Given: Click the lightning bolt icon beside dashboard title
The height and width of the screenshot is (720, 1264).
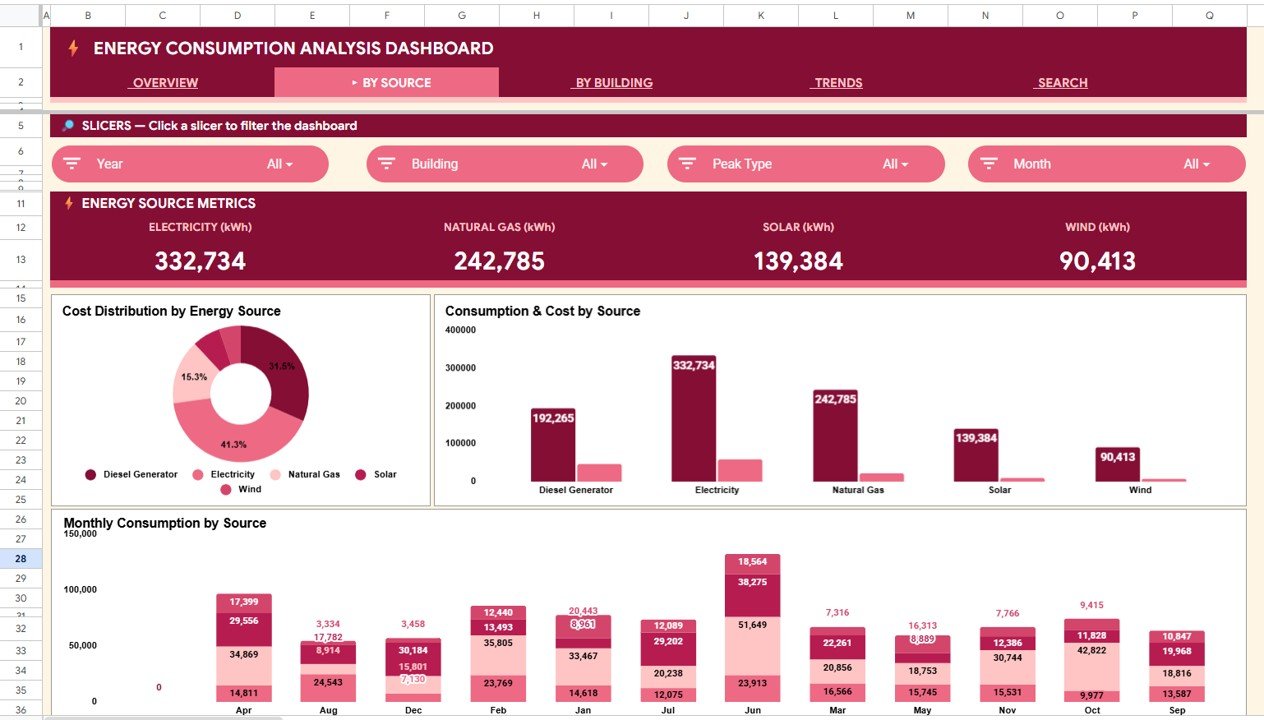Looking at the screenshot, I should [73, 48].
